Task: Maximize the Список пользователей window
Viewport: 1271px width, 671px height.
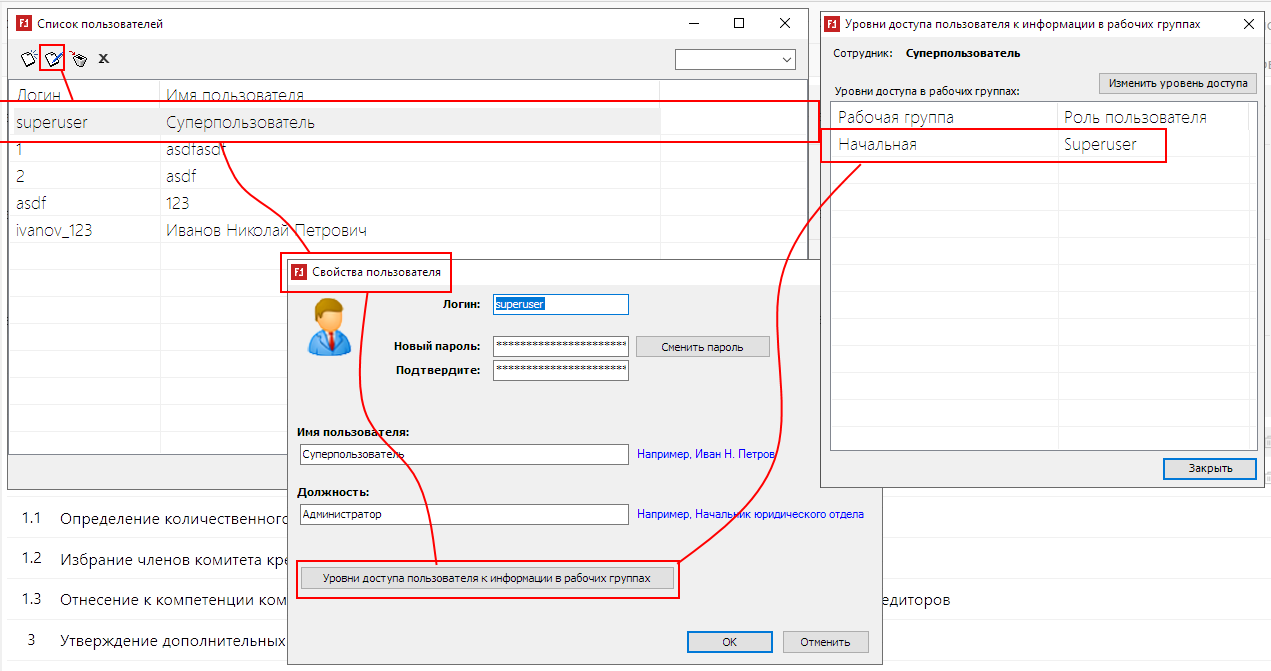Action: click(x=739, y=23)
